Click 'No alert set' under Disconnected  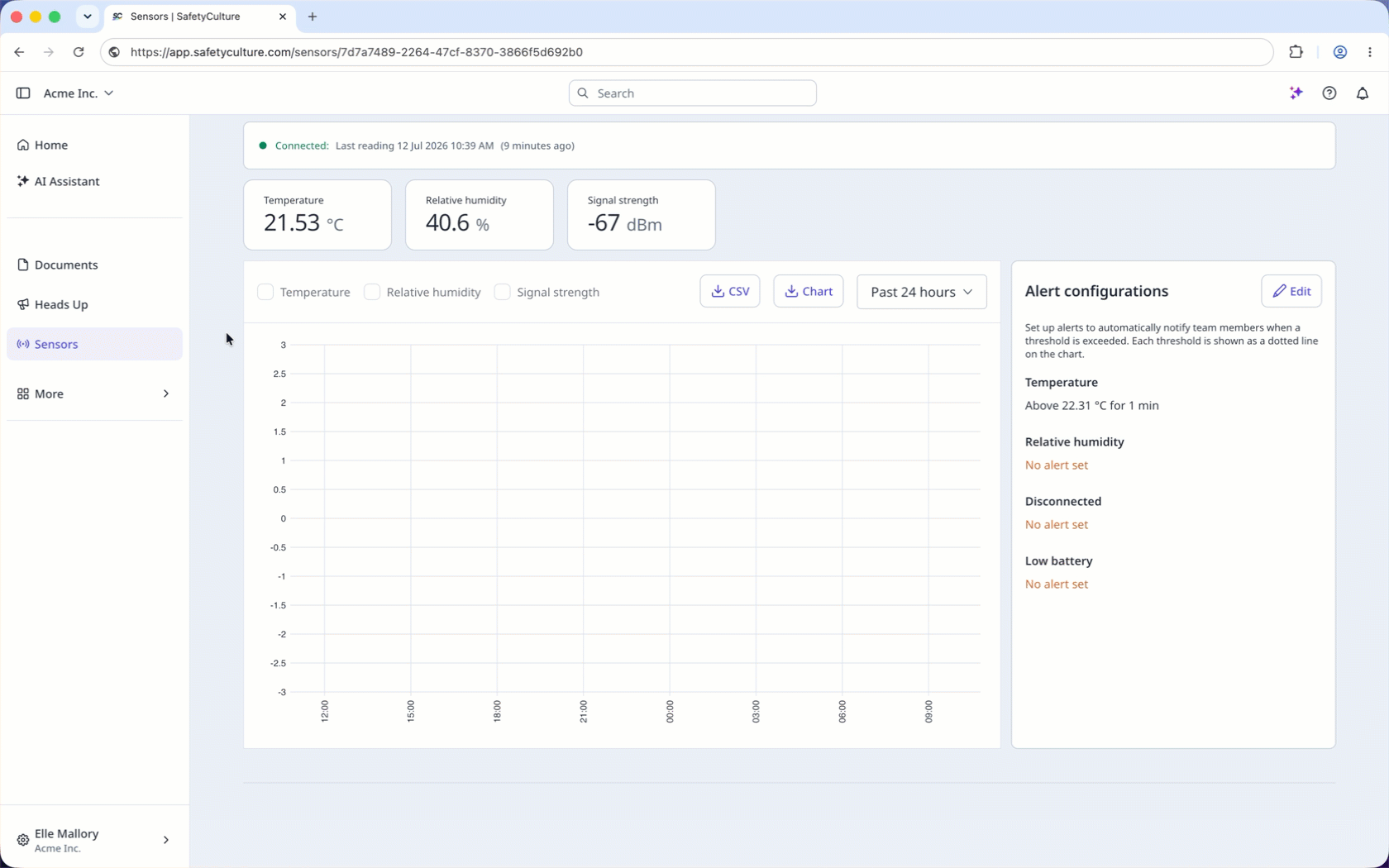click(1057, 525)
